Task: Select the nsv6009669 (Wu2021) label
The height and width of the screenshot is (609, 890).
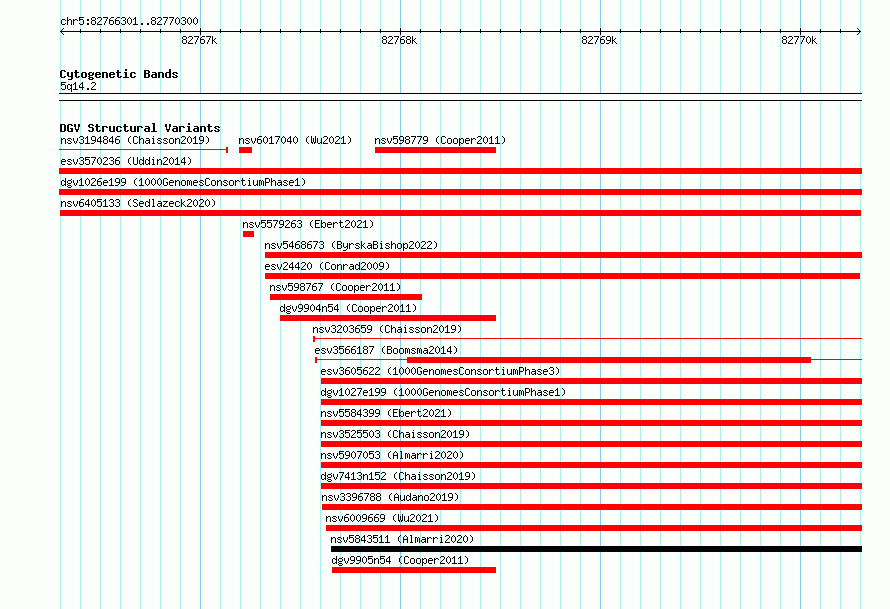Action: point(382,518)
